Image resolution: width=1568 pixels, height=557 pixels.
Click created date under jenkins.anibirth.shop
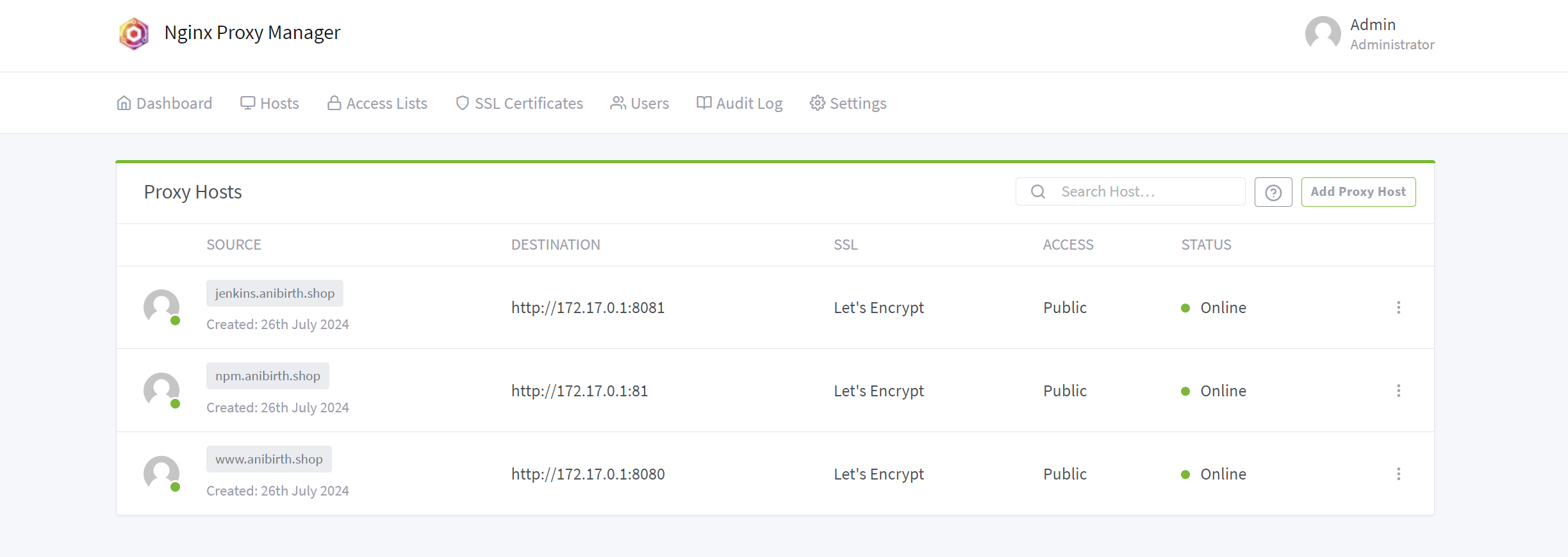[x=277, y=325]
